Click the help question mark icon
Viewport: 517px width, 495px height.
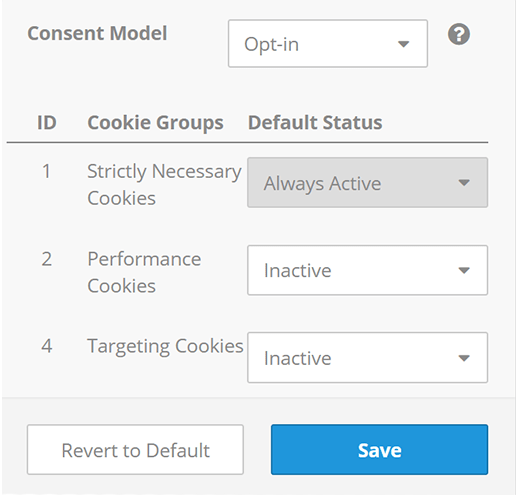point(459,34)
